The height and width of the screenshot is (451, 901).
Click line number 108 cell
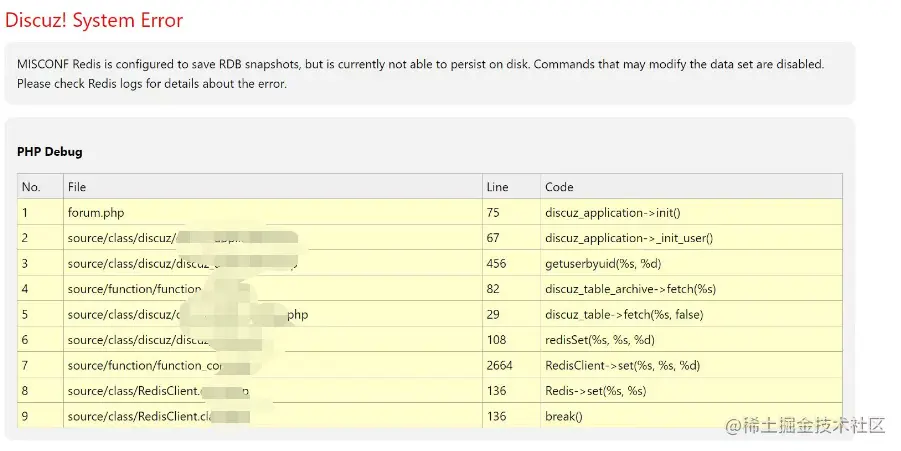pyautogui.click(x=511, y=339)
